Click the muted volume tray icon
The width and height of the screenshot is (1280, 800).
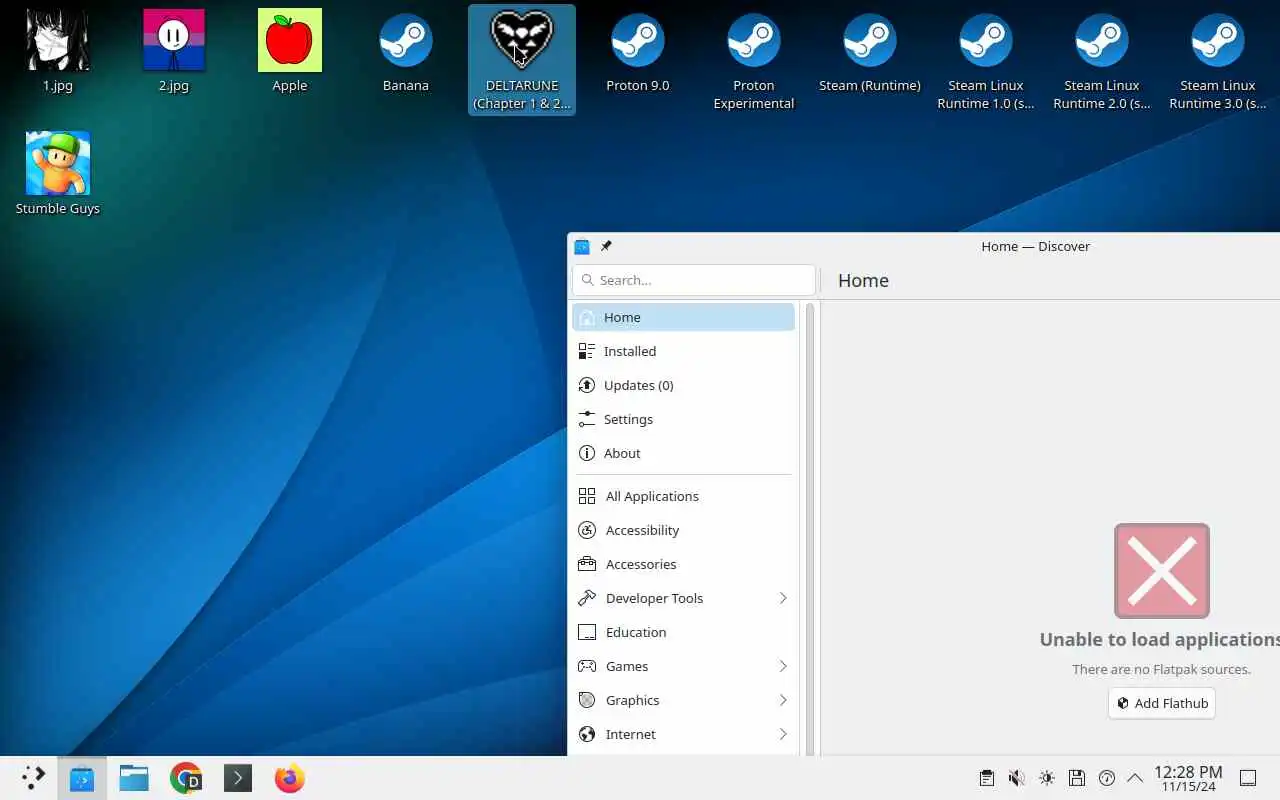point(1016,778)
